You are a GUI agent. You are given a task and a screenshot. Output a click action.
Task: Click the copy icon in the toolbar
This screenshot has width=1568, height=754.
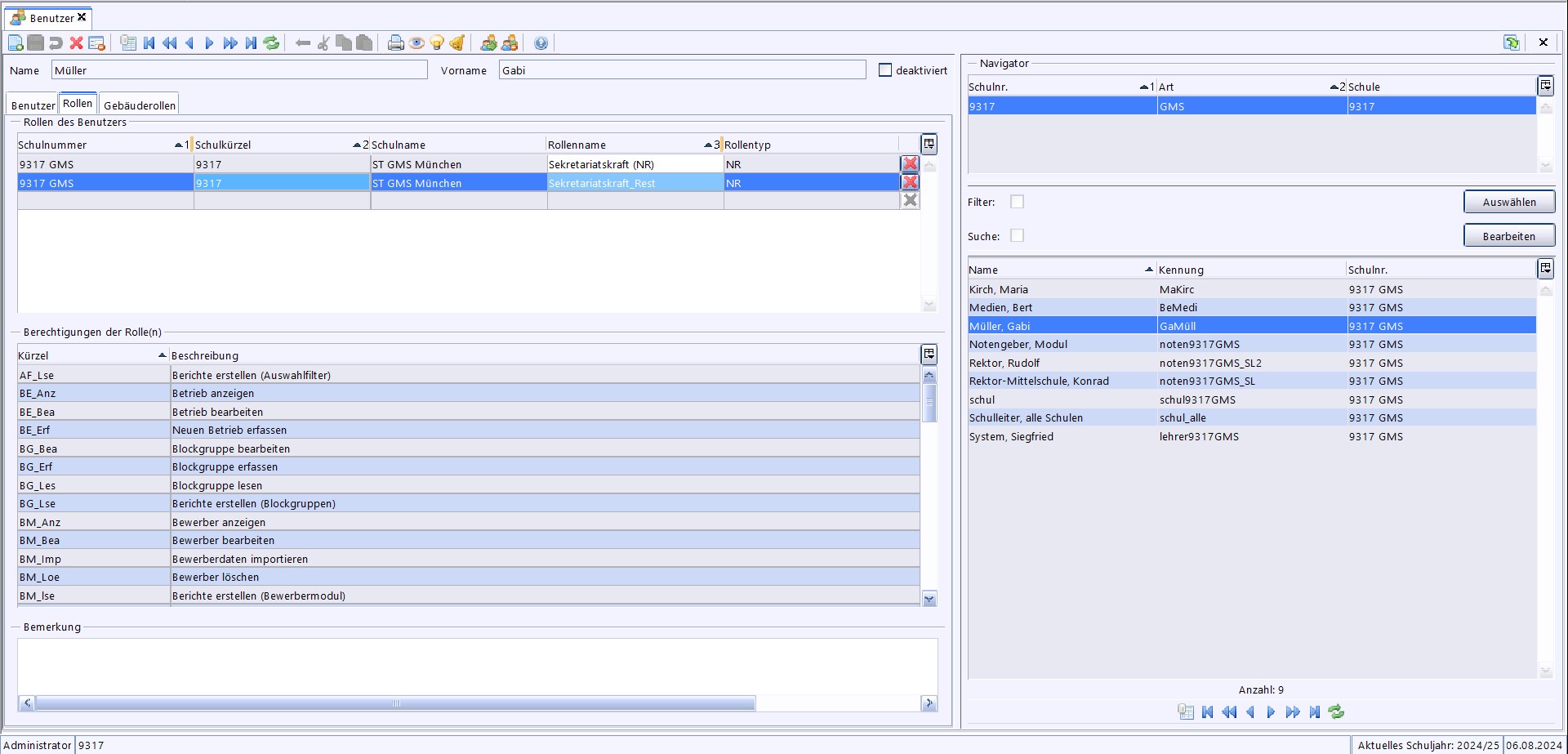pyautogui.click(x=344, y=43)
